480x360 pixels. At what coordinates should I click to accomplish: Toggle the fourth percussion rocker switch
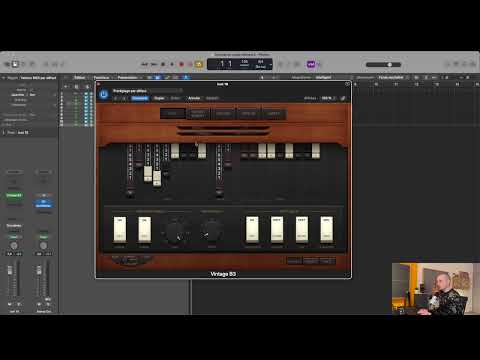(327, 229)
